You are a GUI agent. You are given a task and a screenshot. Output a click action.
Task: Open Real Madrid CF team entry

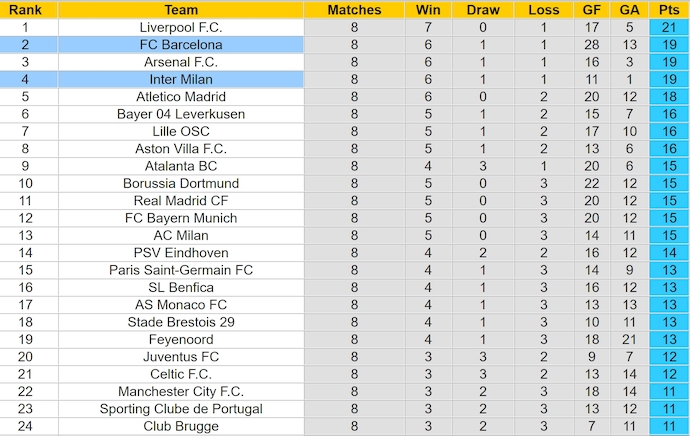[x=181, y=201]
